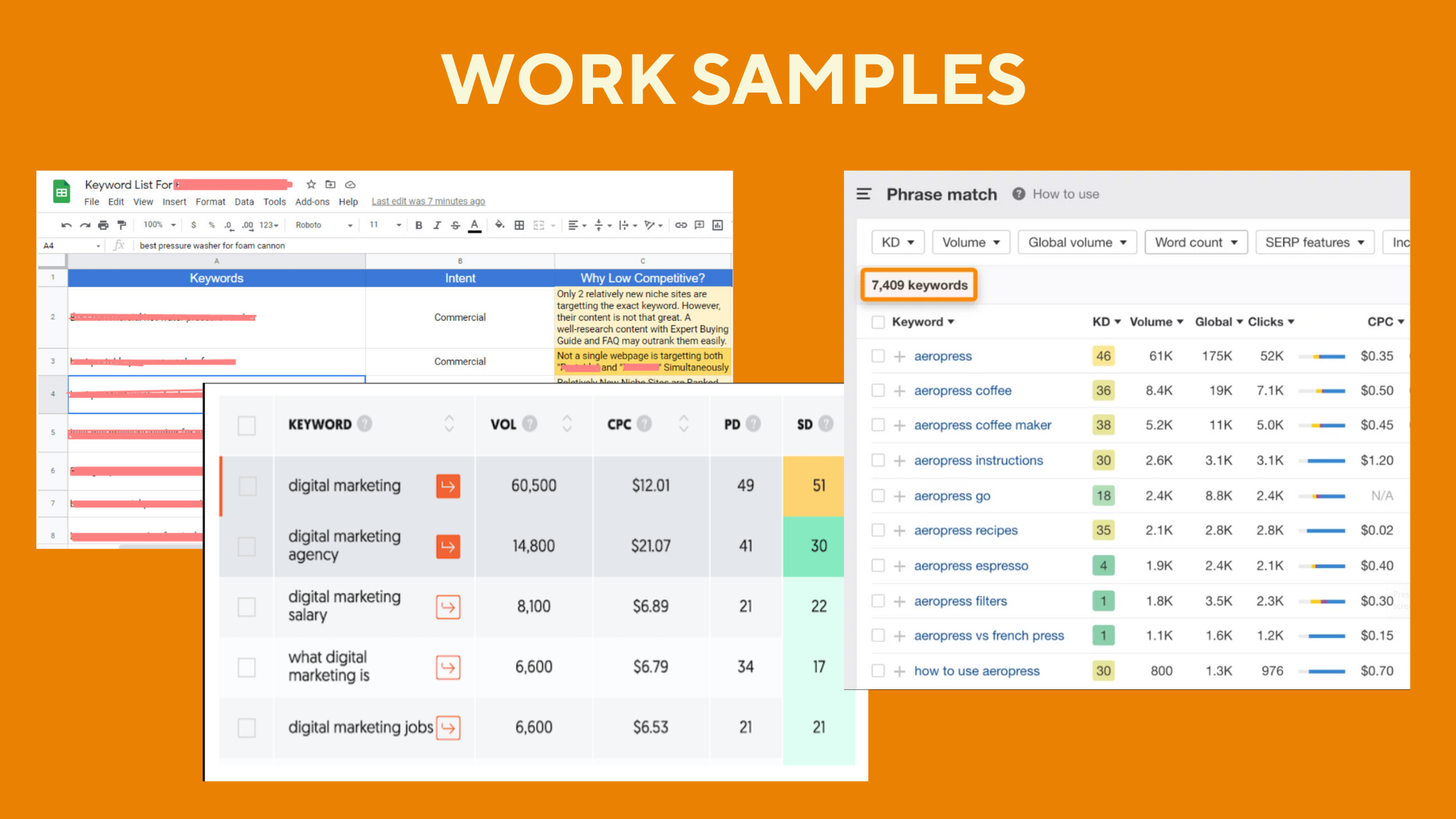
Task: Star the Keyword List document
Action: tap(311, 184)
